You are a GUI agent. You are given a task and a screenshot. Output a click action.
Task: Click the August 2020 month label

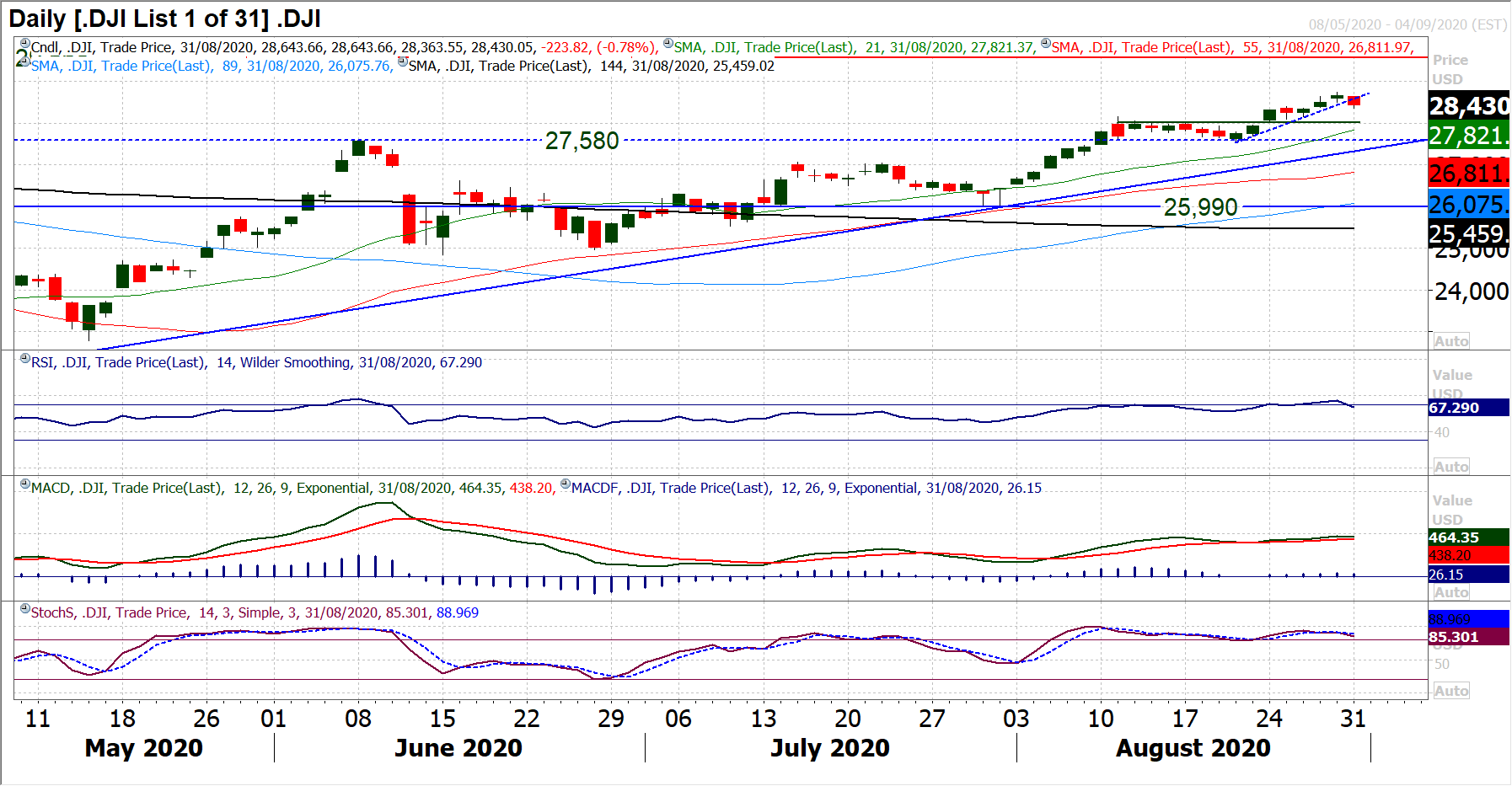pyautogui.click(x=1193, y=748)
